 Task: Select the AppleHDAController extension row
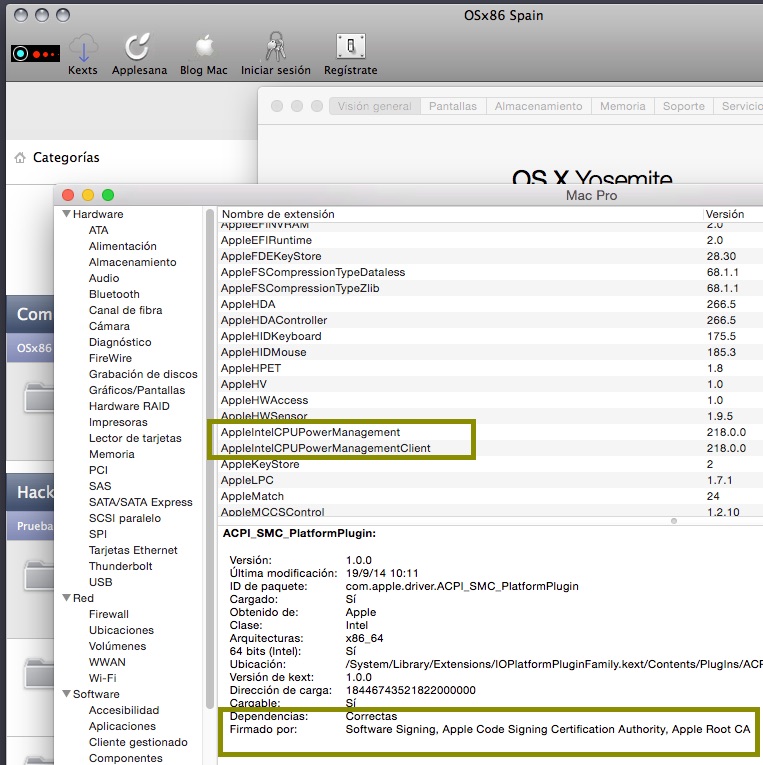click(x=490, y=320)
